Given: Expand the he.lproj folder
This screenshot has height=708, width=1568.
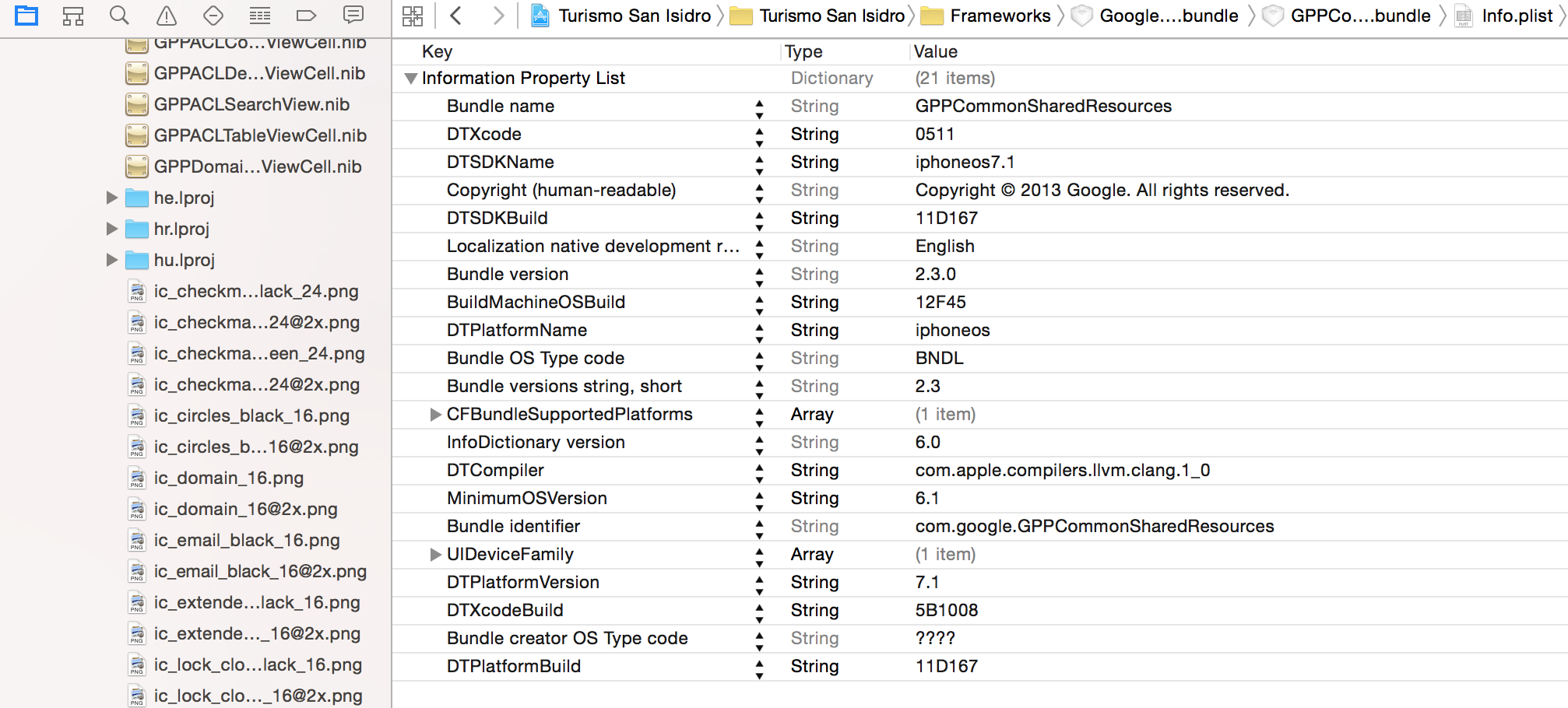Looking at the screenshot, I should click(x=112, y=198).
